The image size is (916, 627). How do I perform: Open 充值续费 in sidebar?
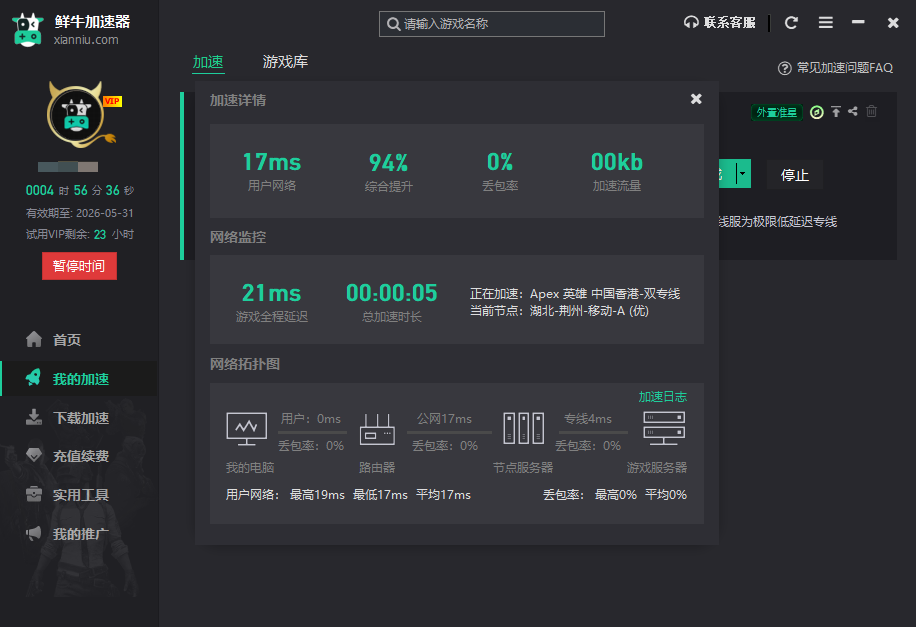[x=79, y=456]
